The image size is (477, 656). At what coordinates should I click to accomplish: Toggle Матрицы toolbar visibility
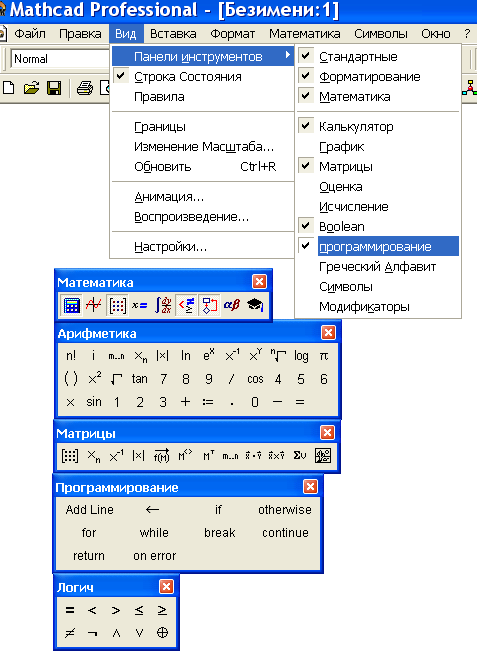[x=378, y=167]
